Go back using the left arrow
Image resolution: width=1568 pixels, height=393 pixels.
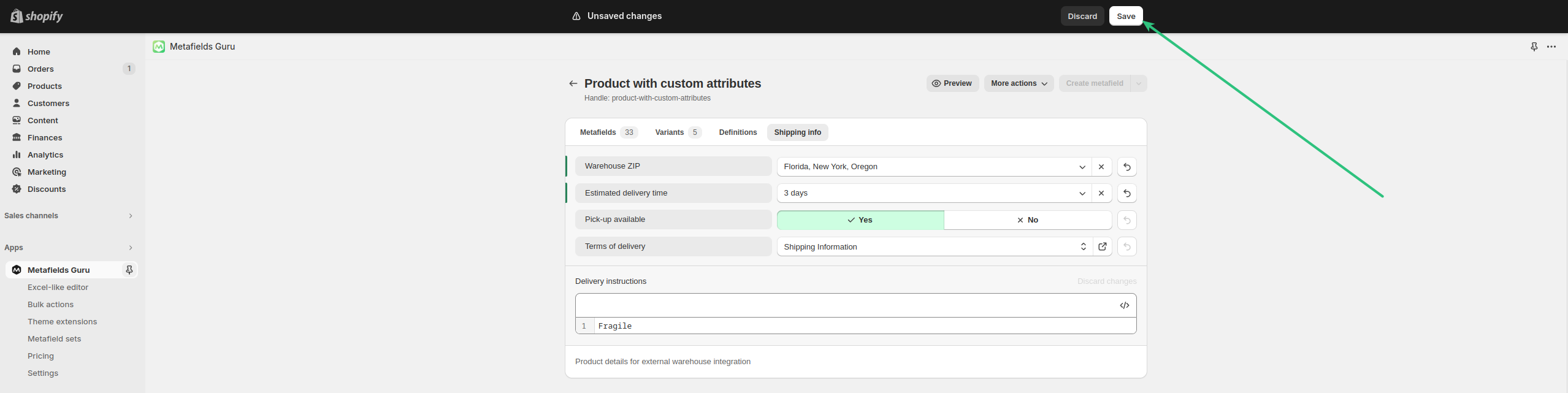pos(573,83)
